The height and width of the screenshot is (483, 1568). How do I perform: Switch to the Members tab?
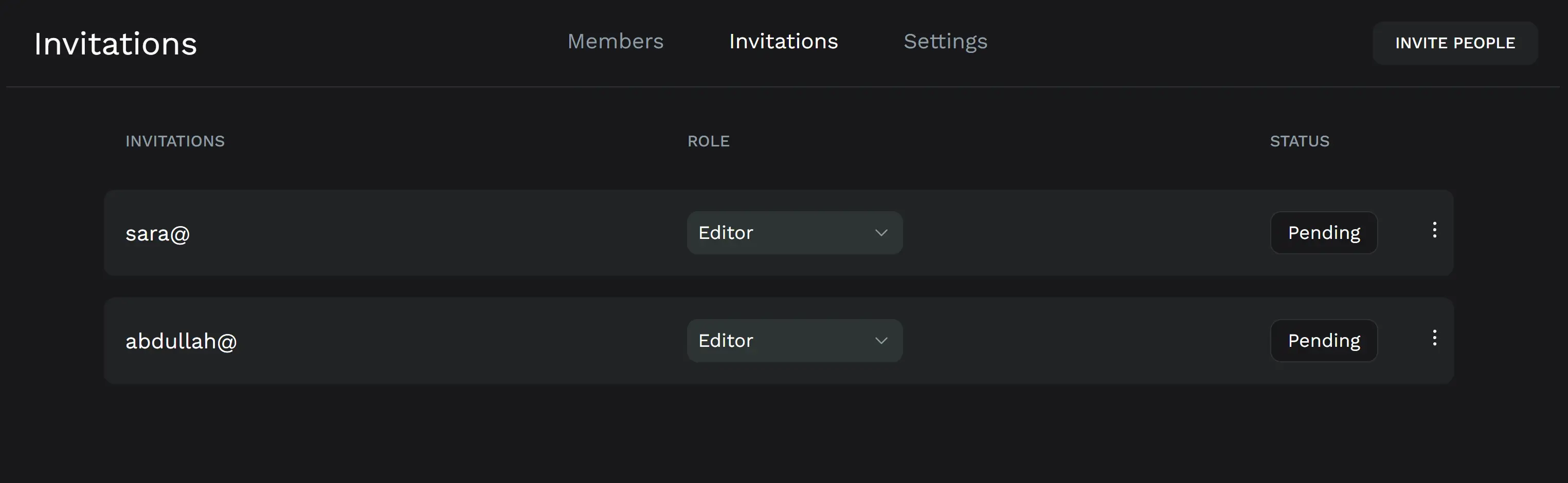(x=616, y=42)
